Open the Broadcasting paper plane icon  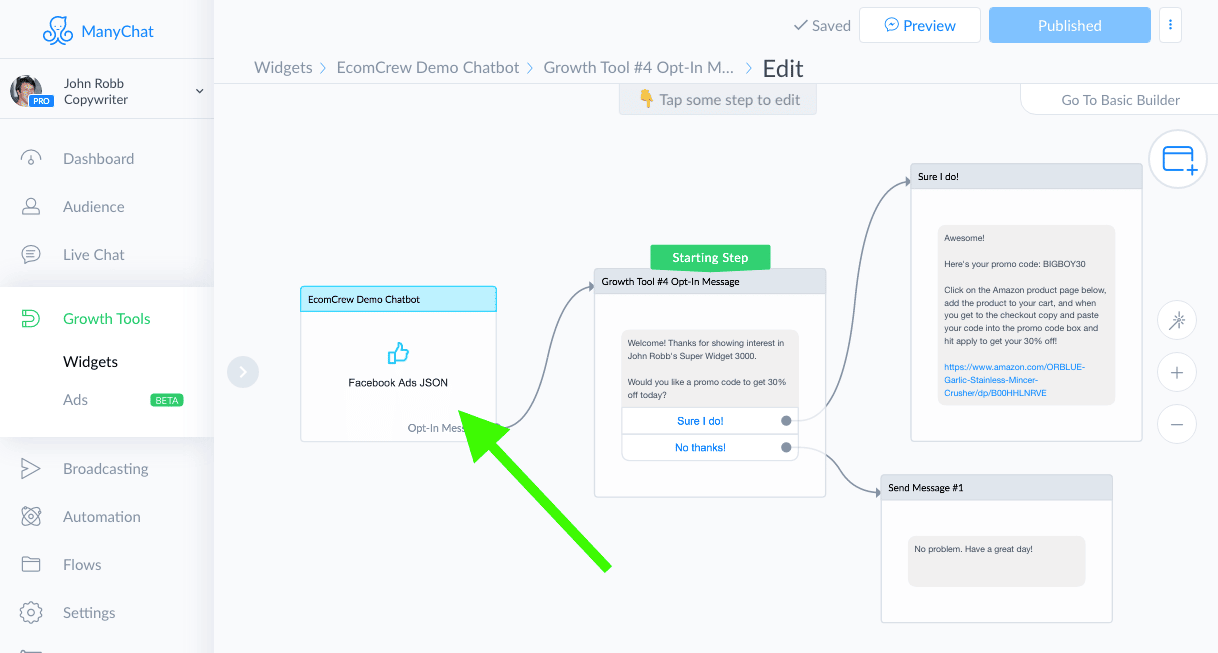click(31, 469)
